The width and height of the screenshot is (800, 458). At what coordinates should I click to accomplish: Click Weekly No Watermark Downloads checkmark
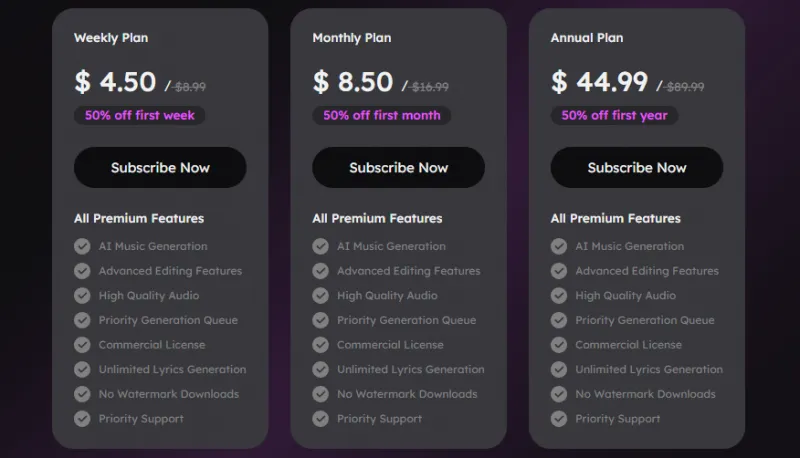pyautogui.click(x=82, y=394)
